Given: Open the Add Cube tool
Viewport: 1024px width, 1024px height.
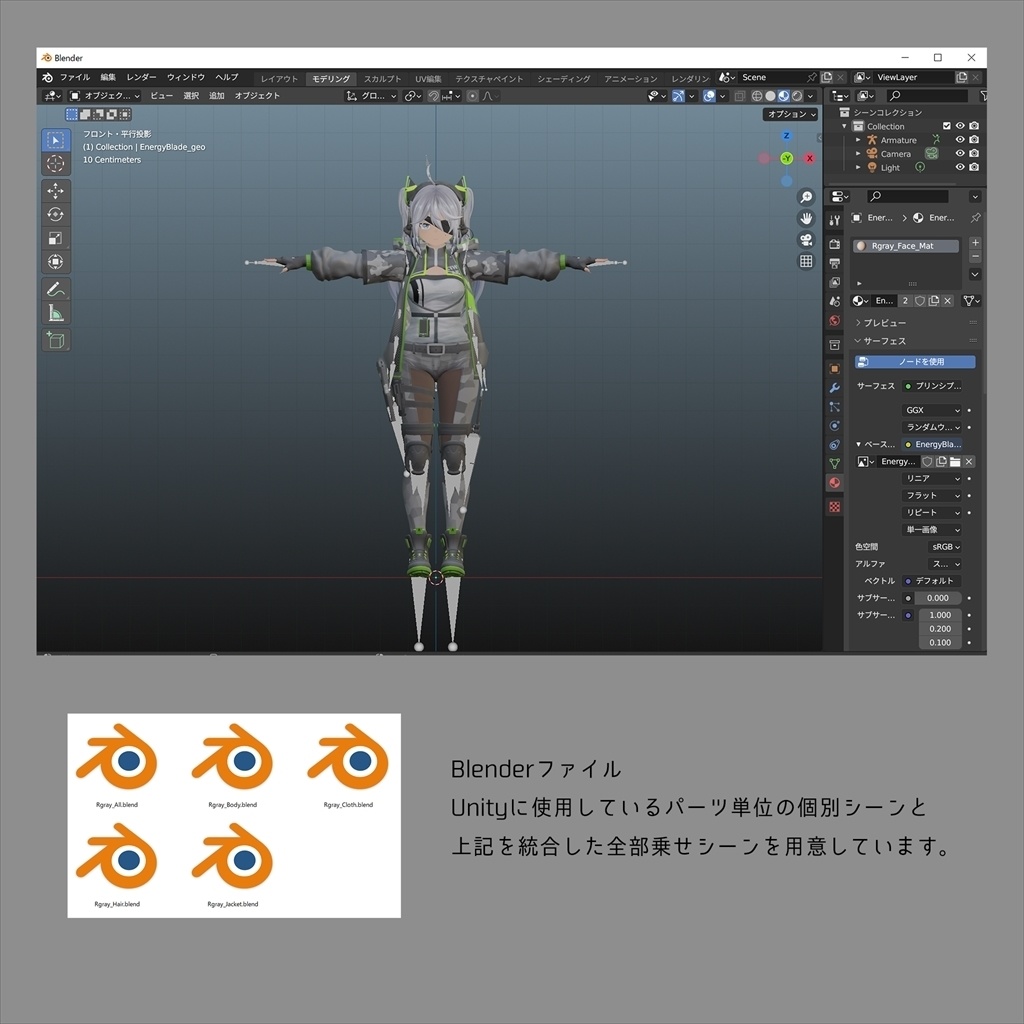Looking at the screenshot, I should click(x=56, y=340).
